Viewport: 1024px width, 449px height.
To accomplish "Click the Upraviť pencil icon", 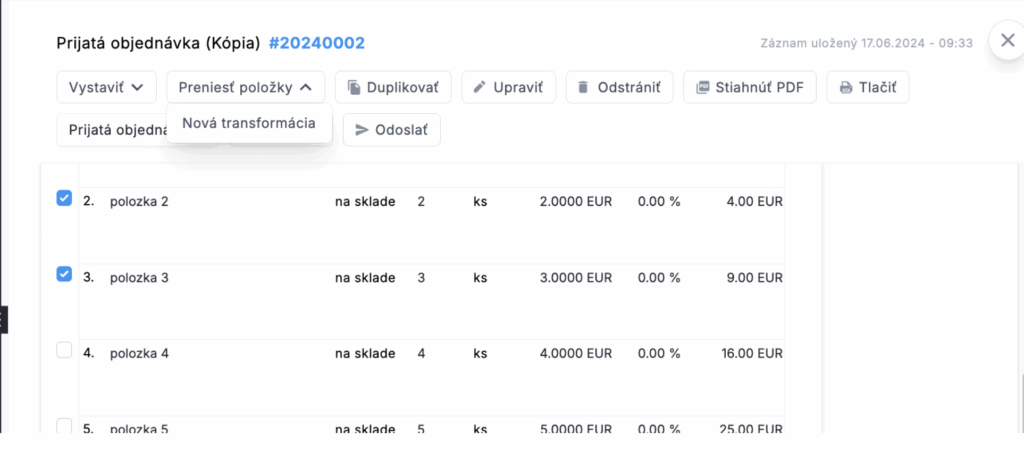I will (480, 87).
